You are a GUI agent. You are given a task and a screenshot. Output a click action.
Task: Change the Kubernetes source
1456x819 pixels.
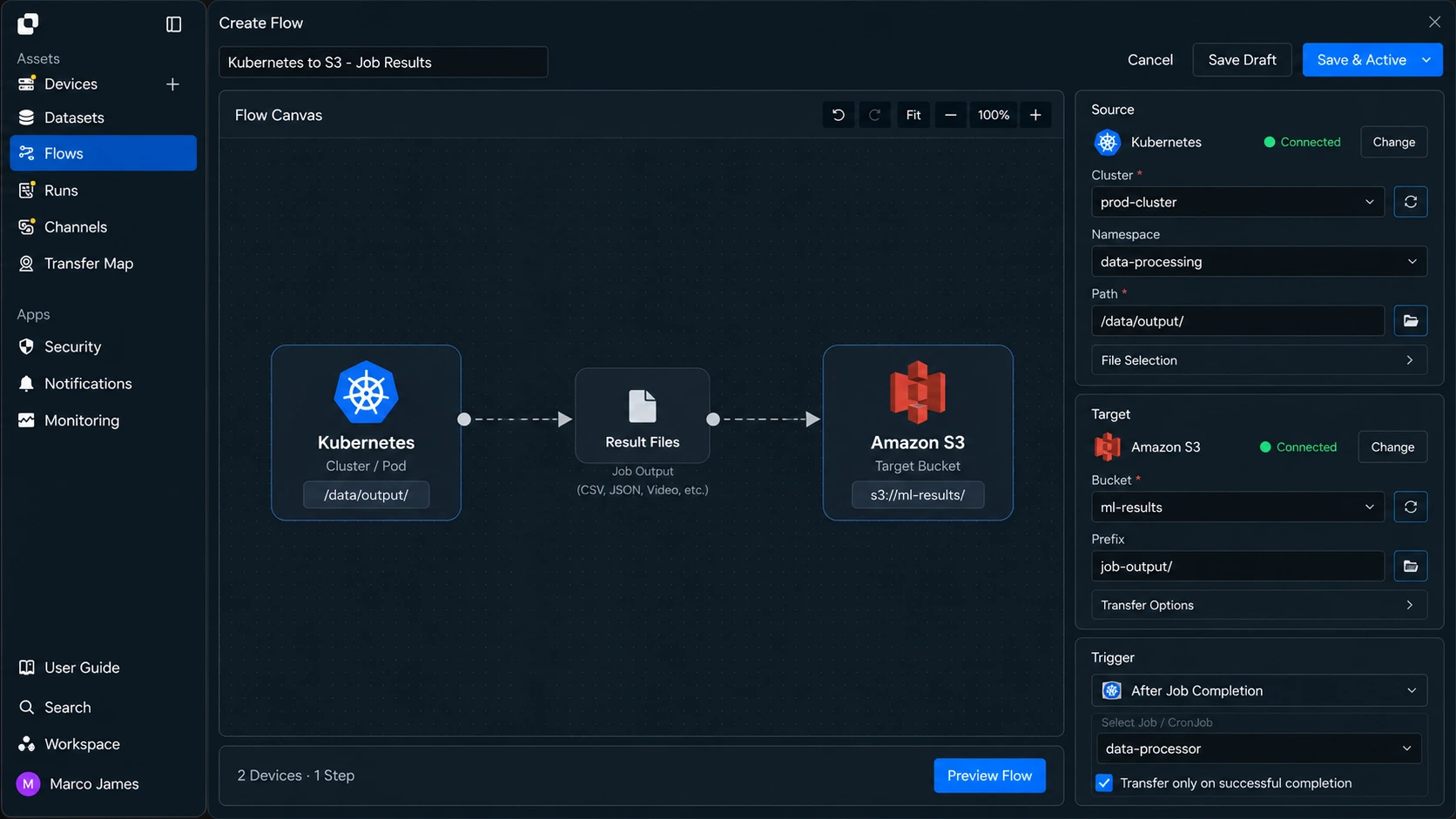(1393, 142)
